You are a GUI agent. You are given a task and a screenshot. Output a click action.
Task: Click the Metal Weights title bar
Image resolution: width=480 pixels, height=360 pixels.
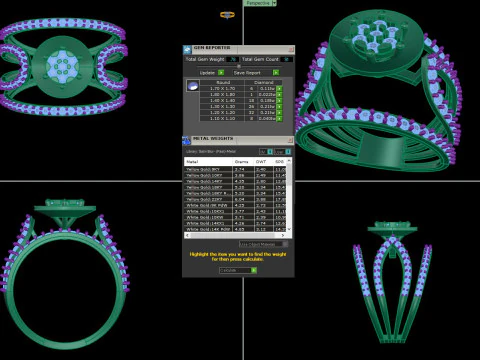click(x=239, y=140)
